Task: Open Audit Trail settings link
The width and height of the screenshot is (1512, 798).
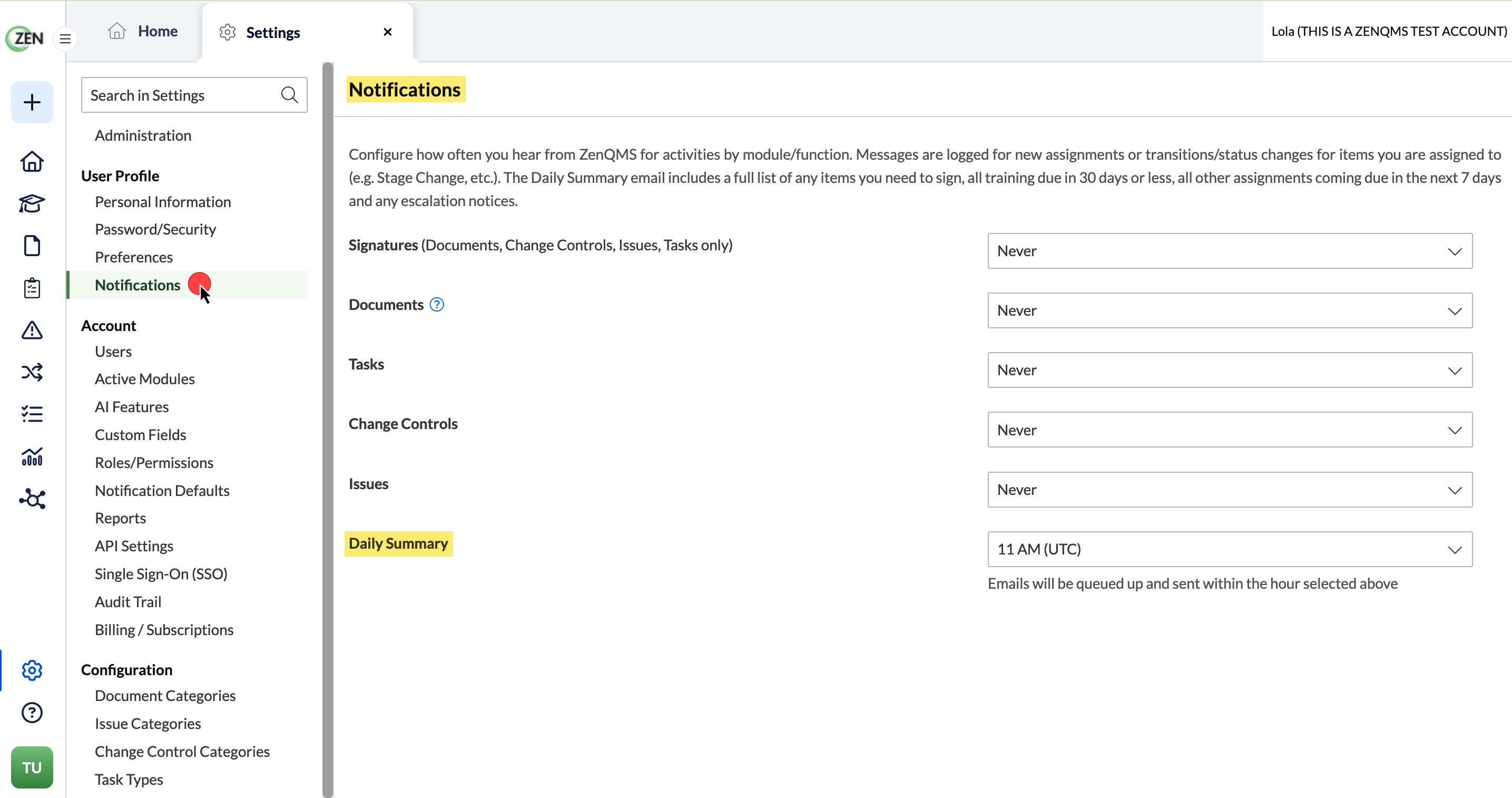Action: tap(128, 602)
